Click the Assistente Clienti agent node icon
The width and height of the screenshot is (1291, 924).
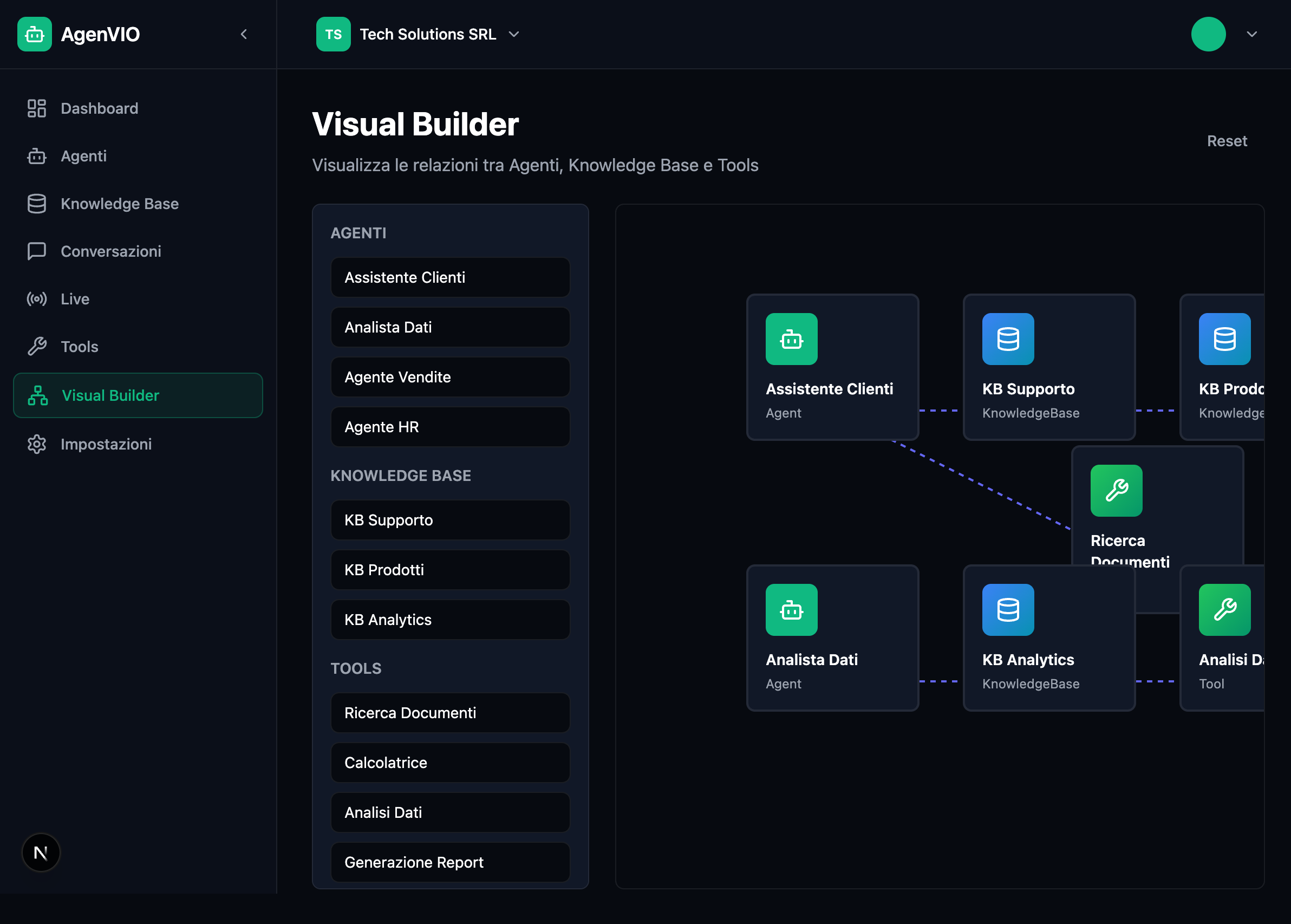(x=792, y=339)
